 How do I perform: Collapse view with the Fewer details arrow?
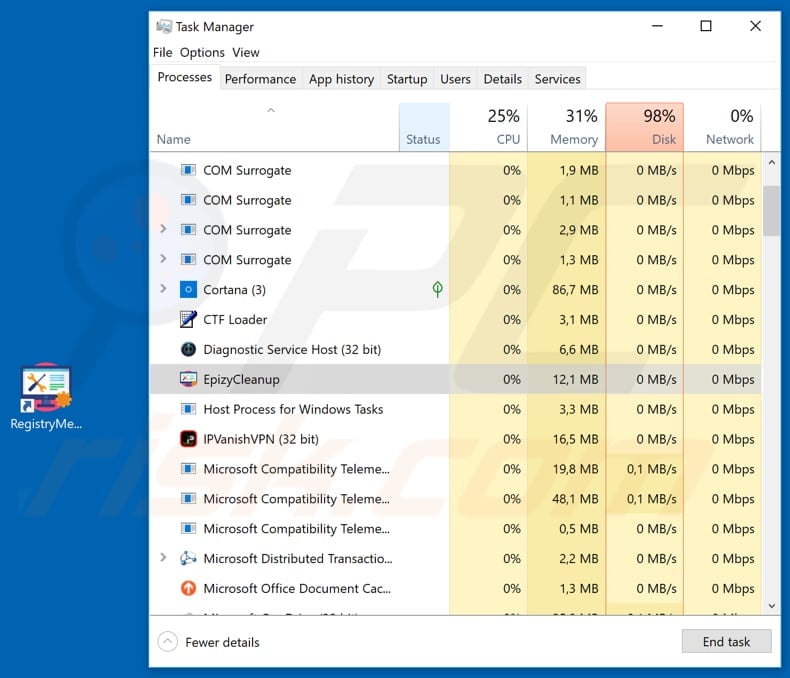[168, 642]
